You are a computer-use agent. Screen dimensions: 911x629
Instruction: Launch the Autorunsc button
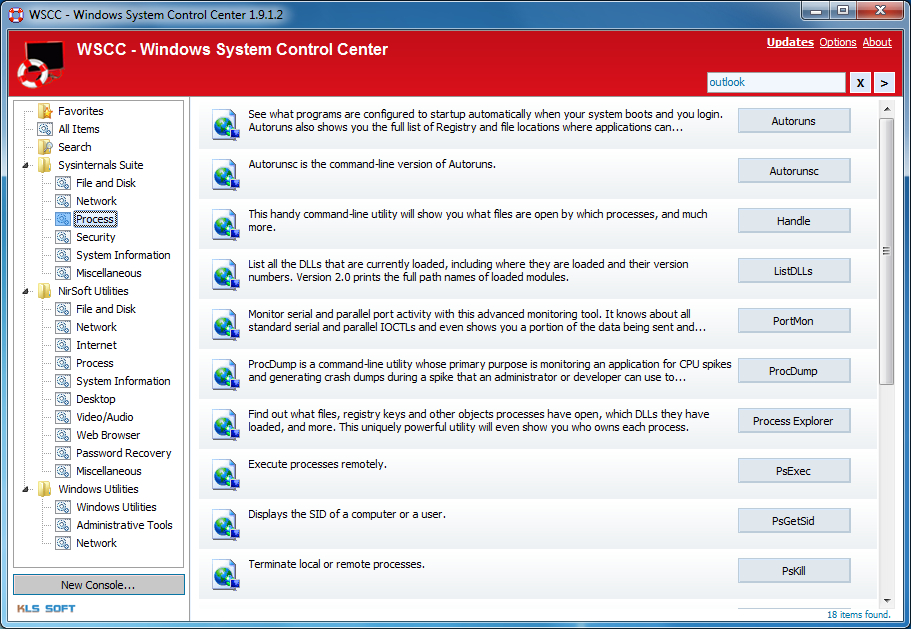(x=794, y=171)
